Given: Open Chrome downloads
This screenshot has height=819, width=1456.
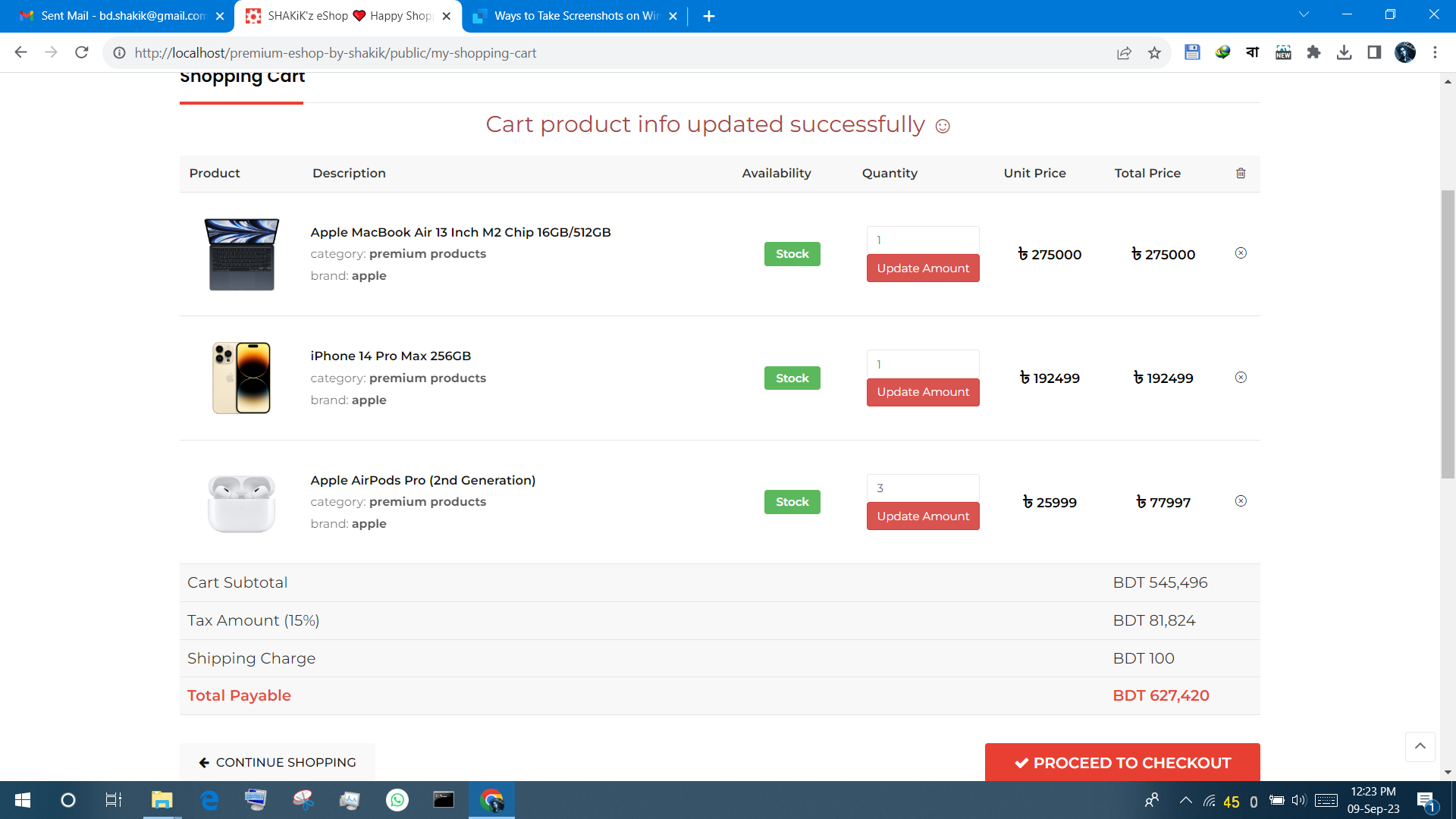Looking at the screenshot, I should [1344, 52].
